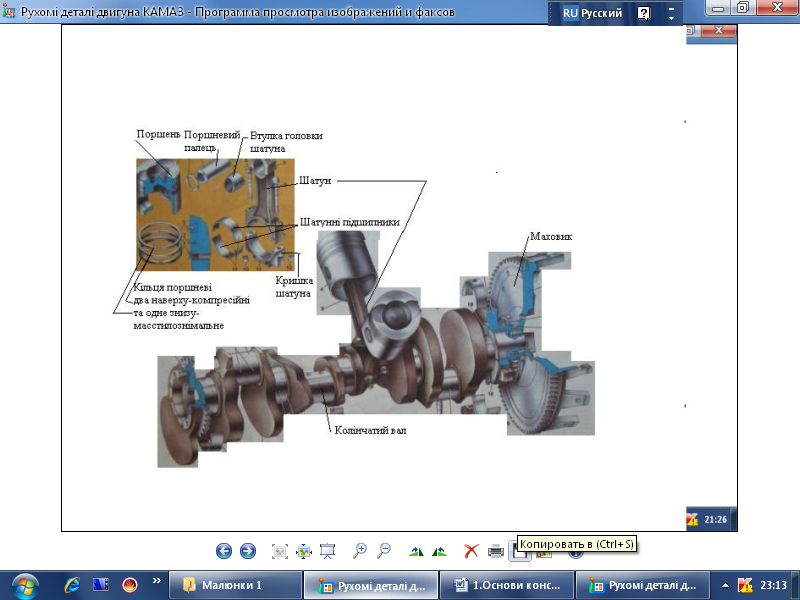Click the Поршень label
The image size is (800, 600).
(158, 134)
